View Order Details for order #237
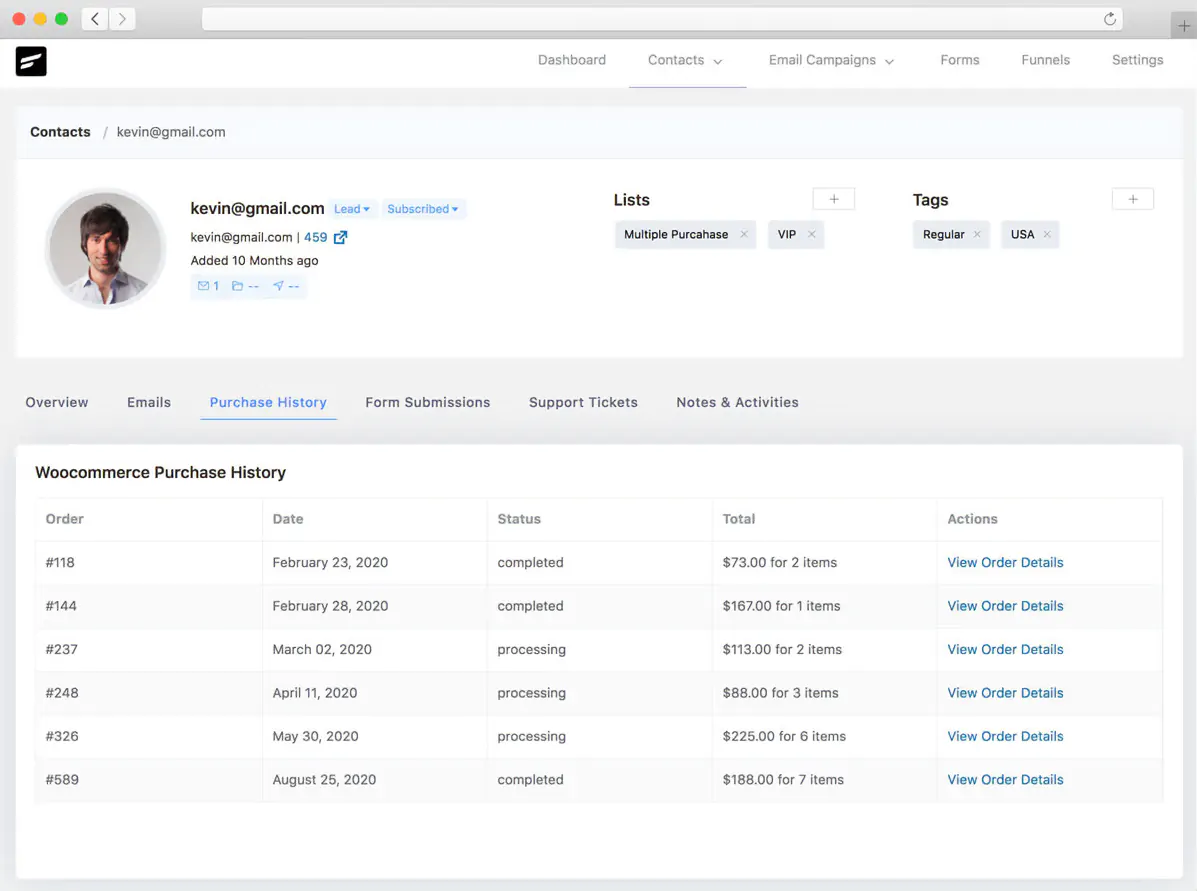1197x891 pixels. [1004, 649]
